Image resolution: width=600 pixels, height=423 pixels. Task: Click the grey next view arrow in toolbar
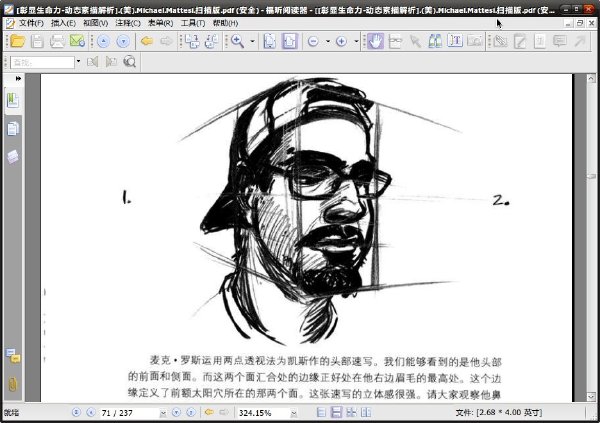pyautogui.click(x=166, y=41)
